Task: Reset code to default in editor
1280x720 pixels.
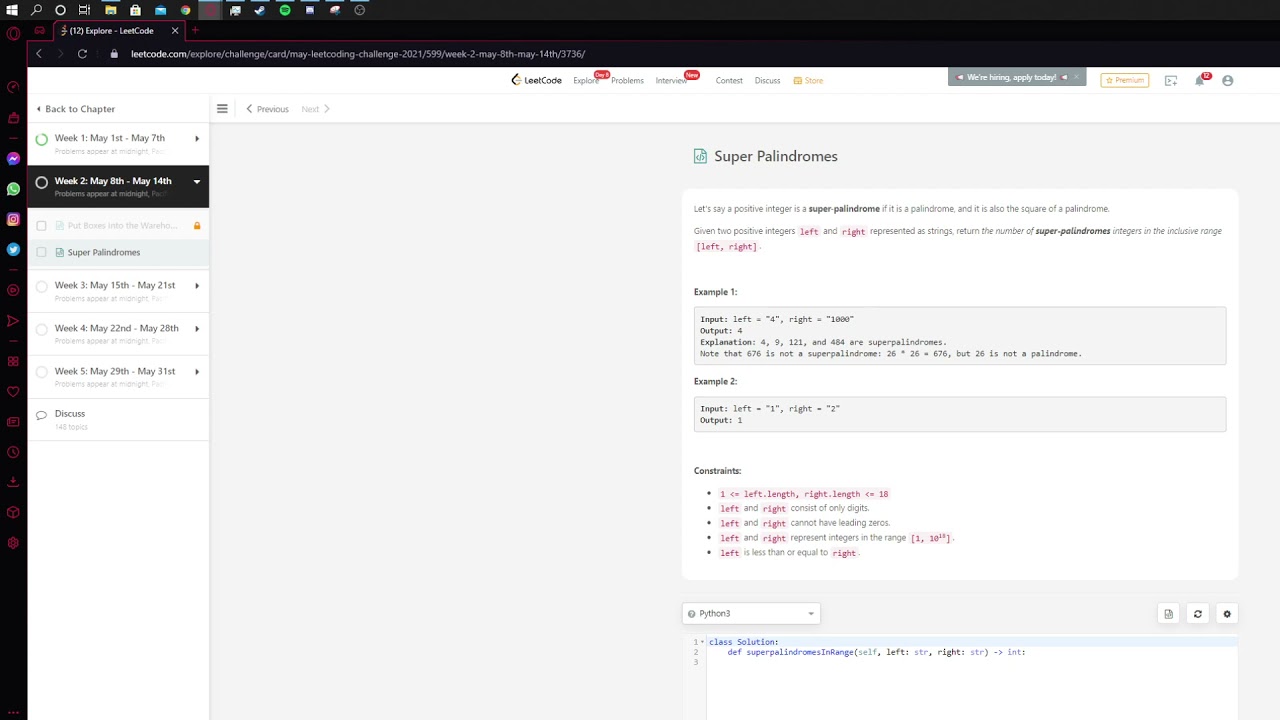Action: (1197, 614)
